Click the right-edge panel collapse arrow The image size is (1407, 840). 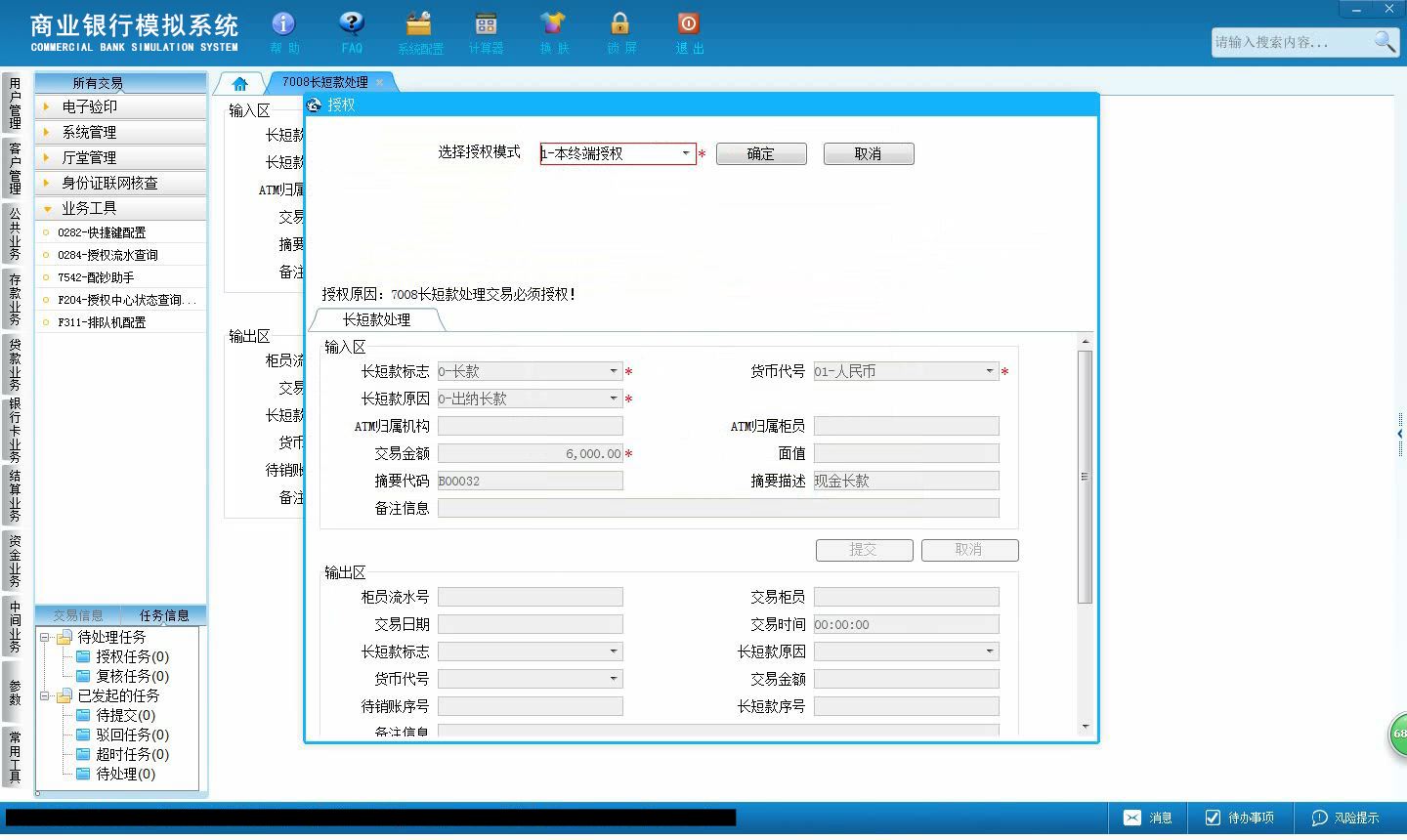pos(1400,434)
